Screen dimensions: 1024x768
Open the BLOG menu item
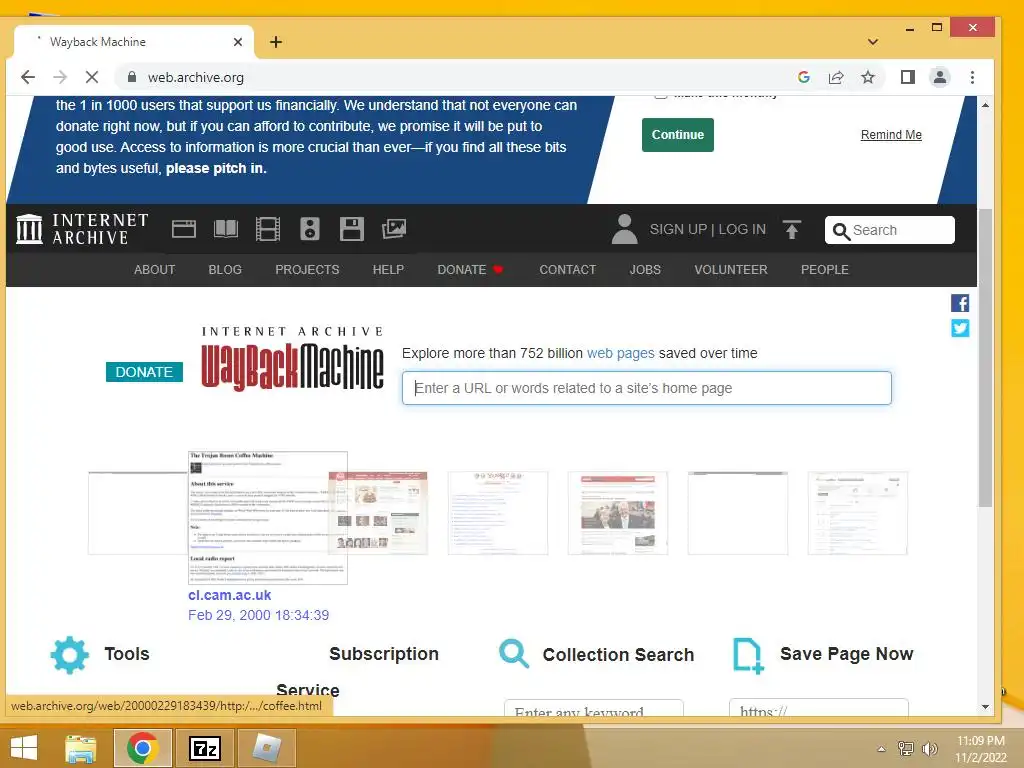click(x=225, y=270)
